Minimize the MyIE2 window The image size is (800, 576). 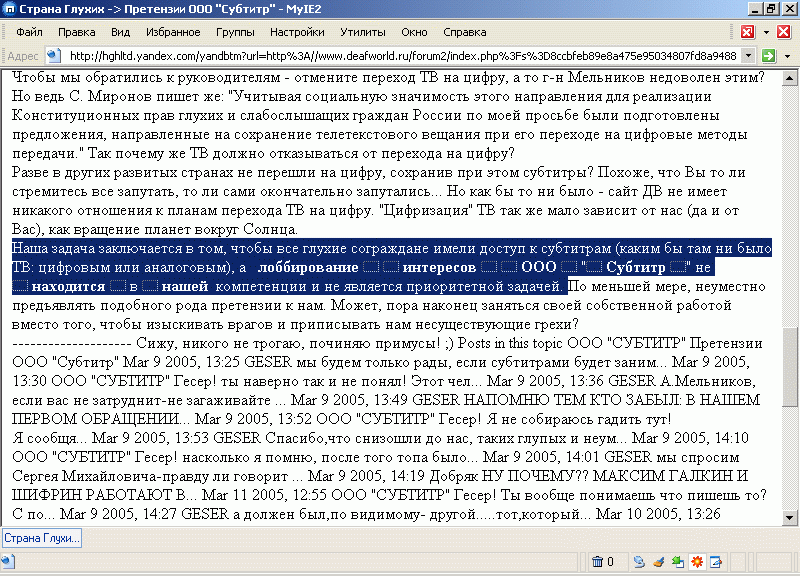click(x=756, y=9)
